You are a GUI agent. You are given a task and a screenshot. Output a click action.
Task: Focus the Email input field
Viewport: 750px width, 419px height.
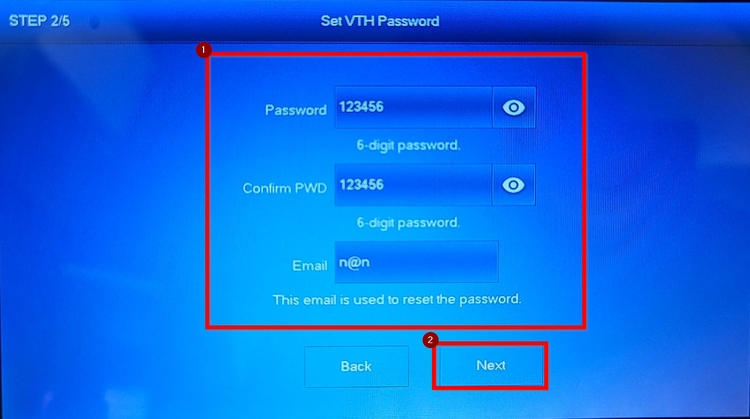point(417,262)
